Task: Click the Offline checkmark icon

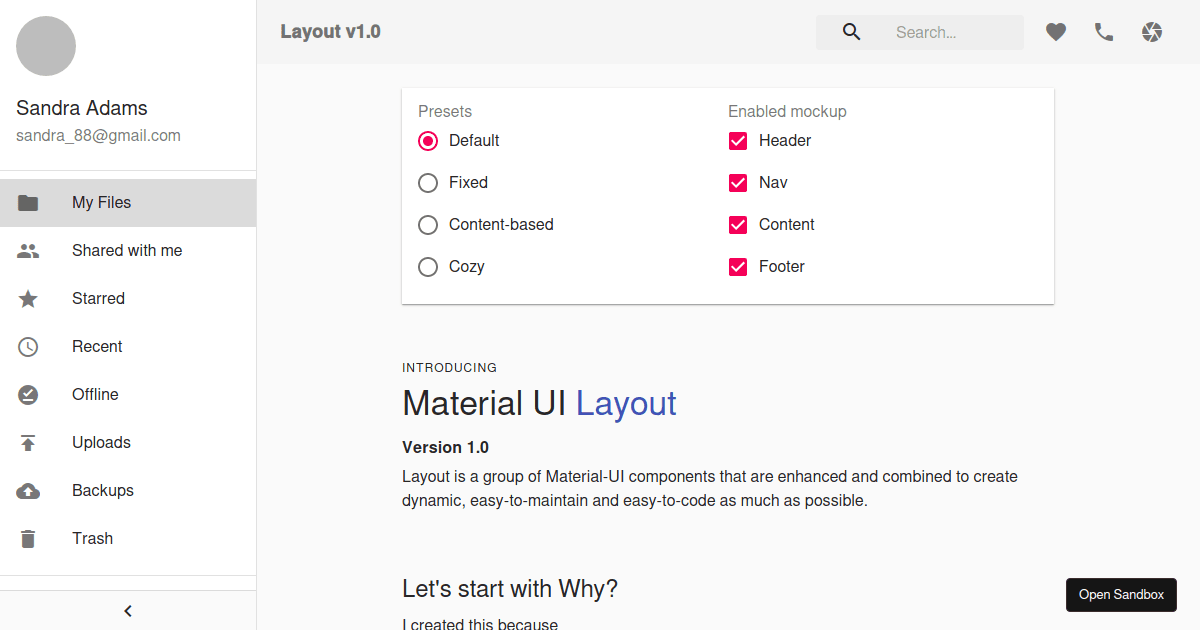Action: pos(28,394)
